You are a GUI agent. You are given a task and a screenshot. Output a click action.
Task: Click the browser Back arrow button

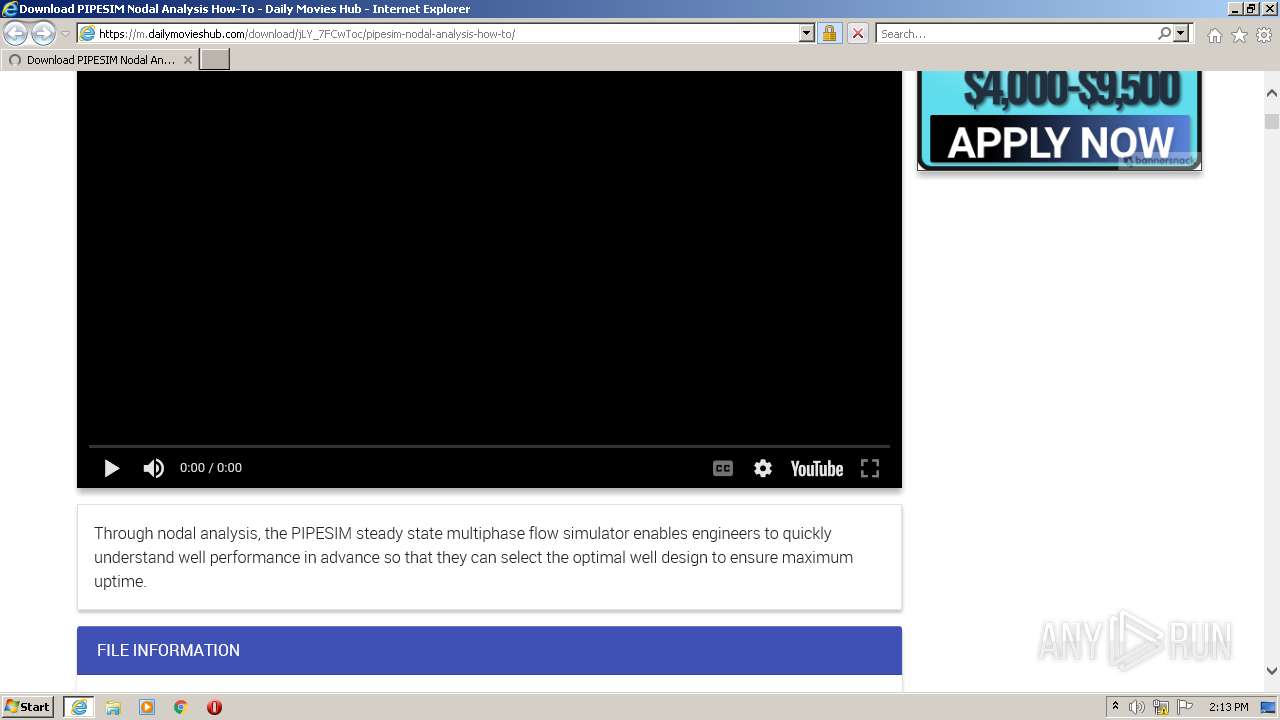[x=15, y=33]
